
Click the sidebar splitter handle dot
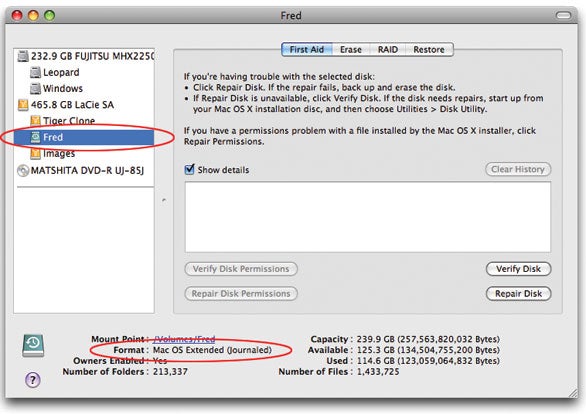164,200
